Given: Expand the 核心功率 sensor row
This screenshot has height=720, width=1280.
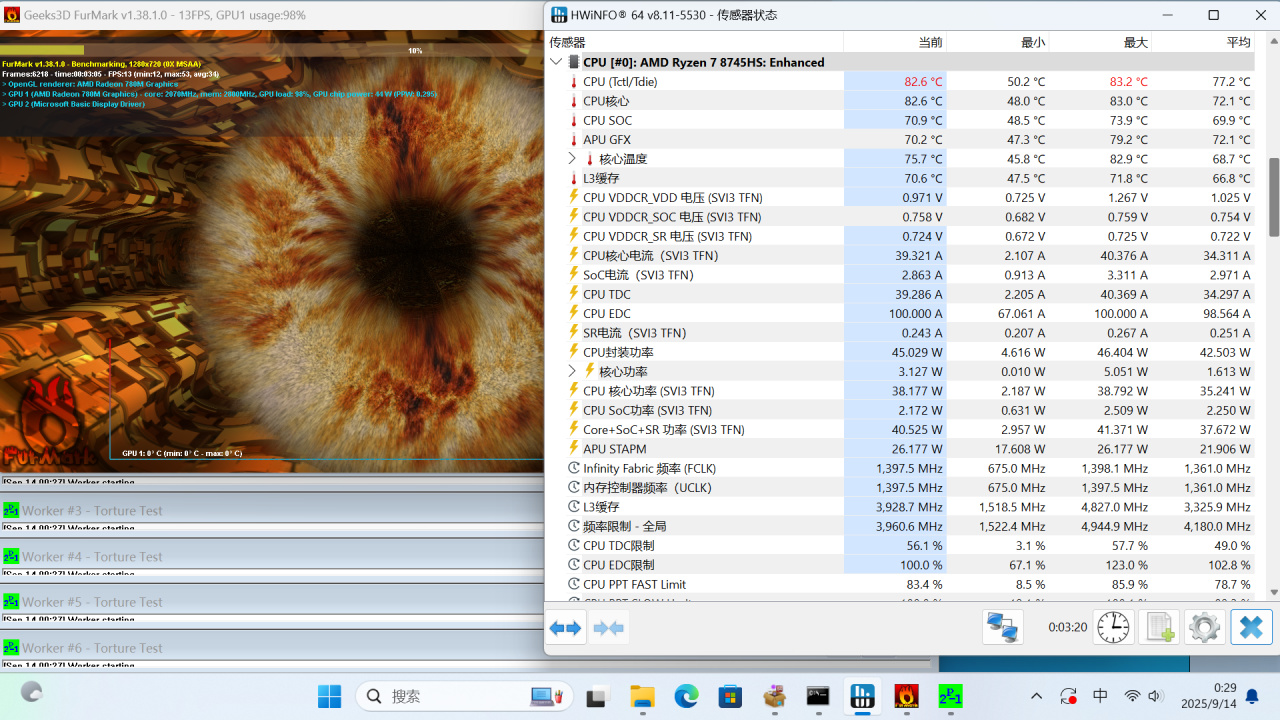Looking at the screenshot, I should (x=572, y=371).
